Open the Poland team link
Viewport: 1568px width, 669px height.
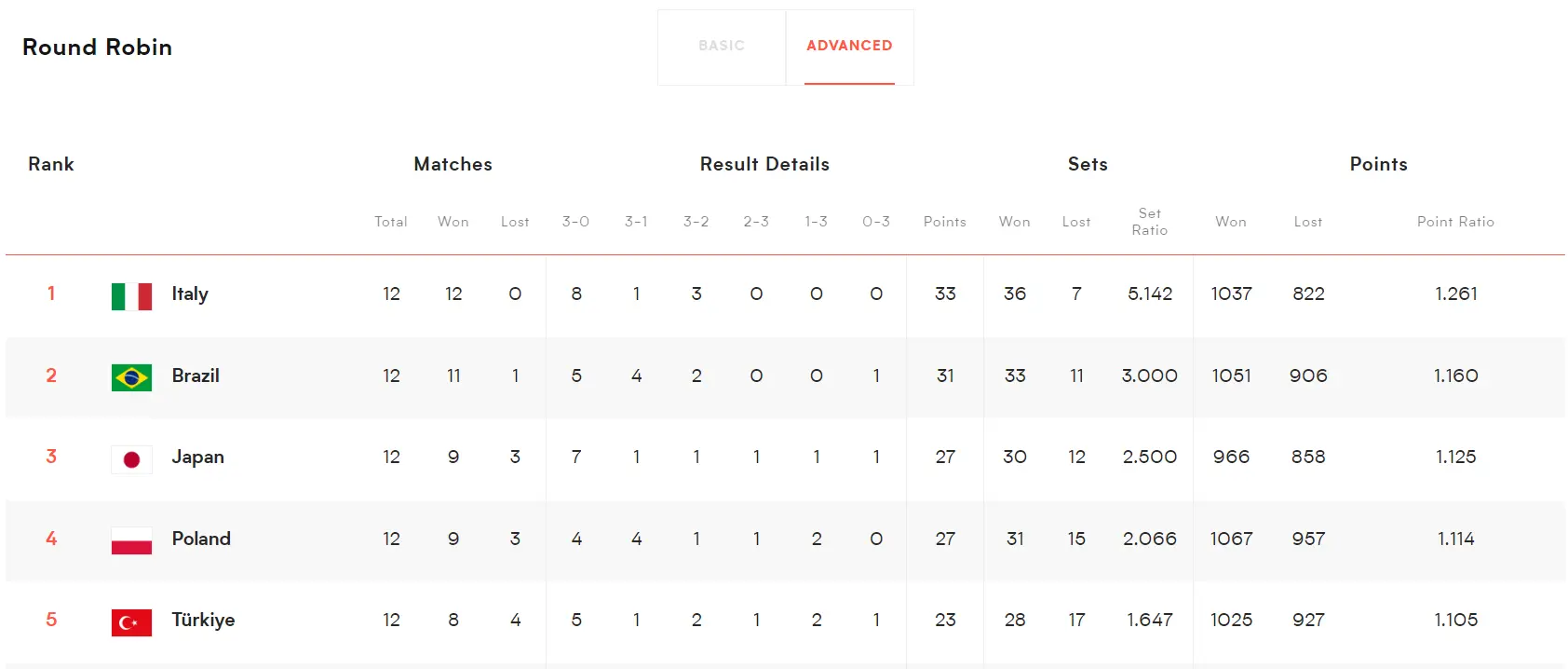point(201,539)
